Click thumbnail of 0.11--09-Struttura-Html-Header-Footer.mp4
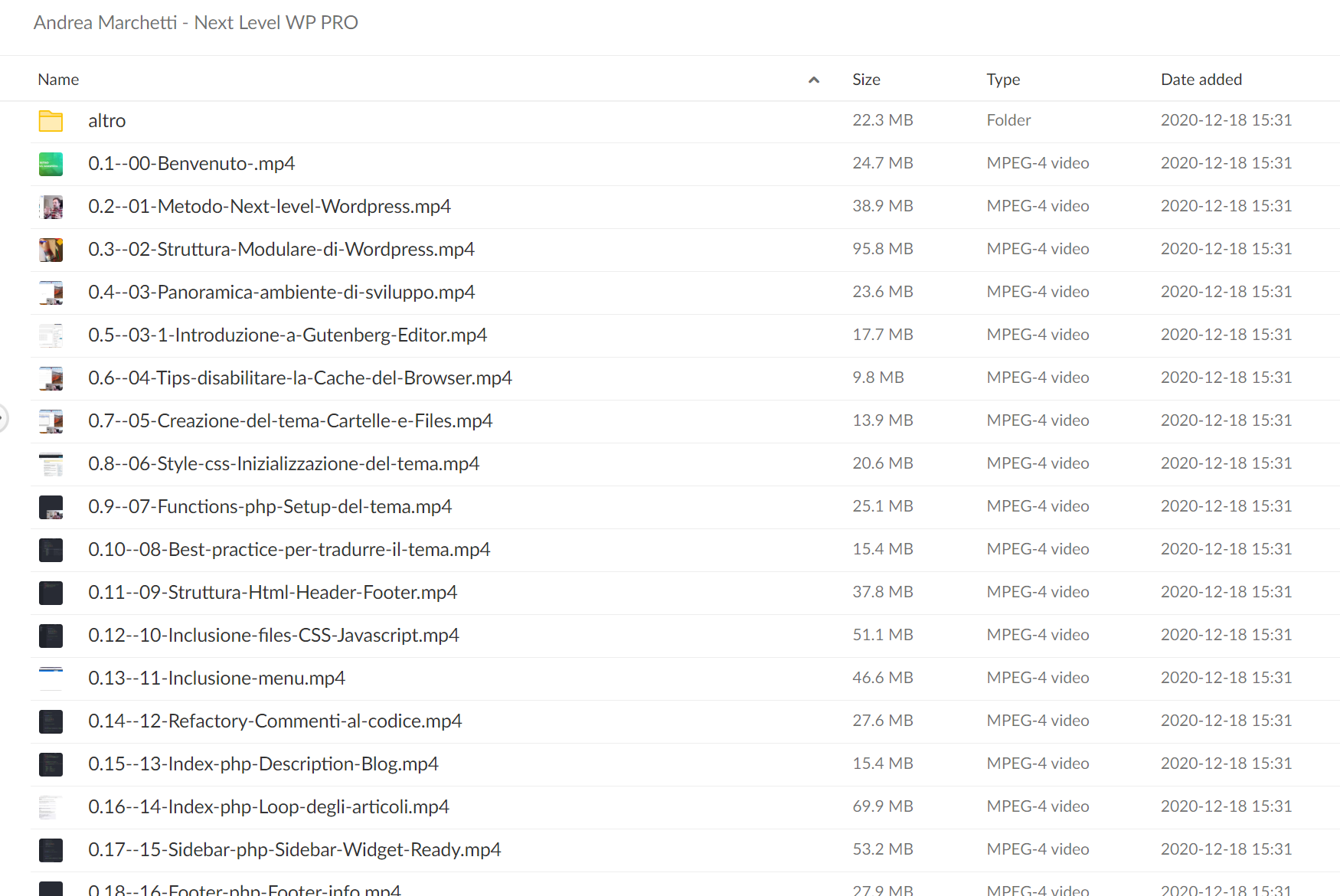This screenshot has height=896, width=1340. [x=51, y=593]
